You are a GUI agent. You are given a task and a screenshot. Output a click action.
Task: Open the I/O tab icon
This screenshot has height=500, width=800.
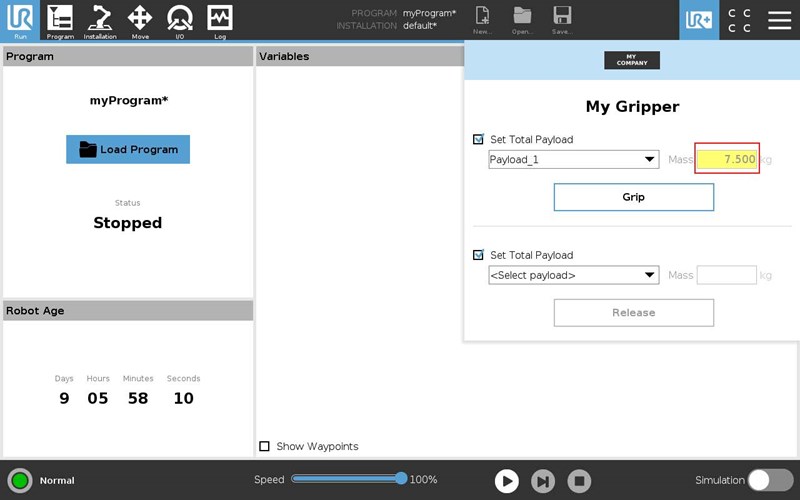pos(180,20)
